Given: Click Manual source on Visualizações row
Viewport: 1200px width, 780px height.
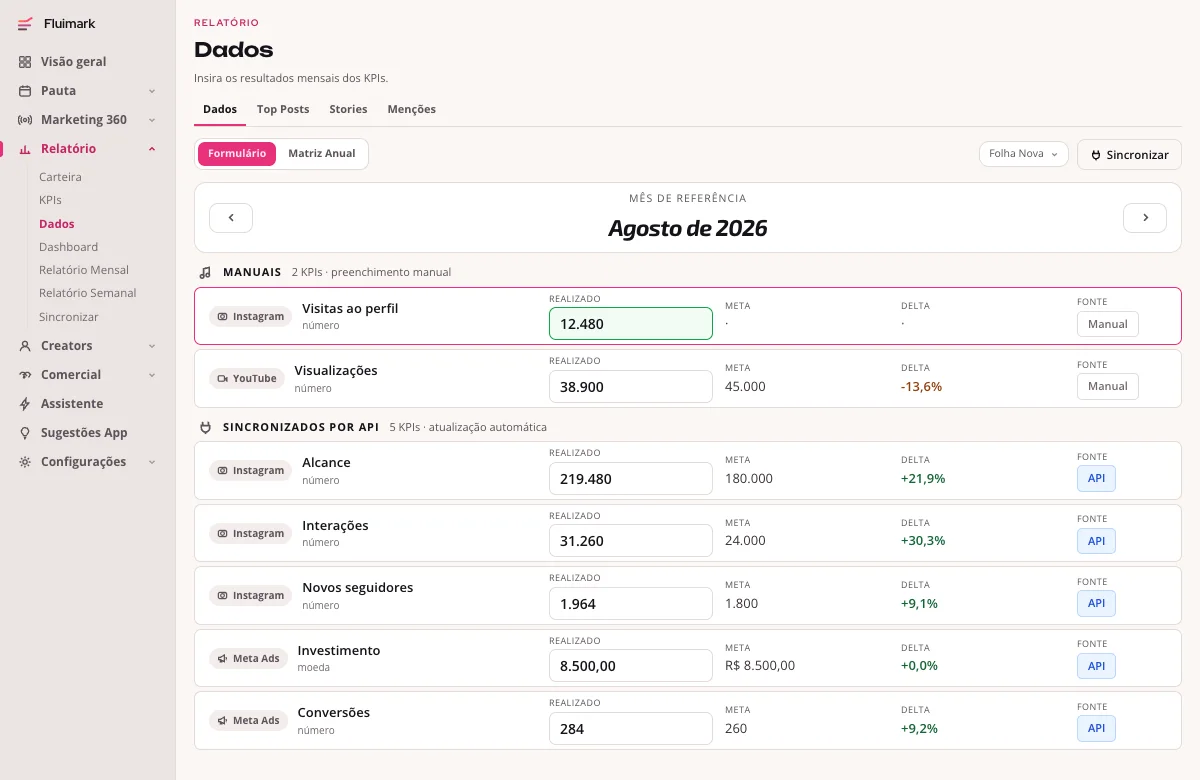Looking at the screenshot, I should (x=1107, y=386).
